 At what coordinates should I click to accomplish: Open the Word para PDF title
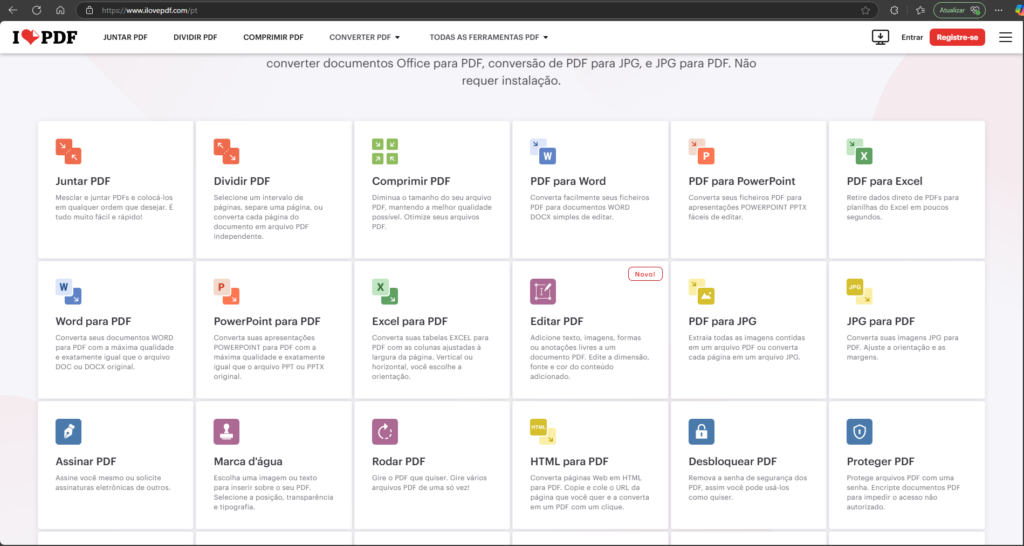tap(93, 321)
